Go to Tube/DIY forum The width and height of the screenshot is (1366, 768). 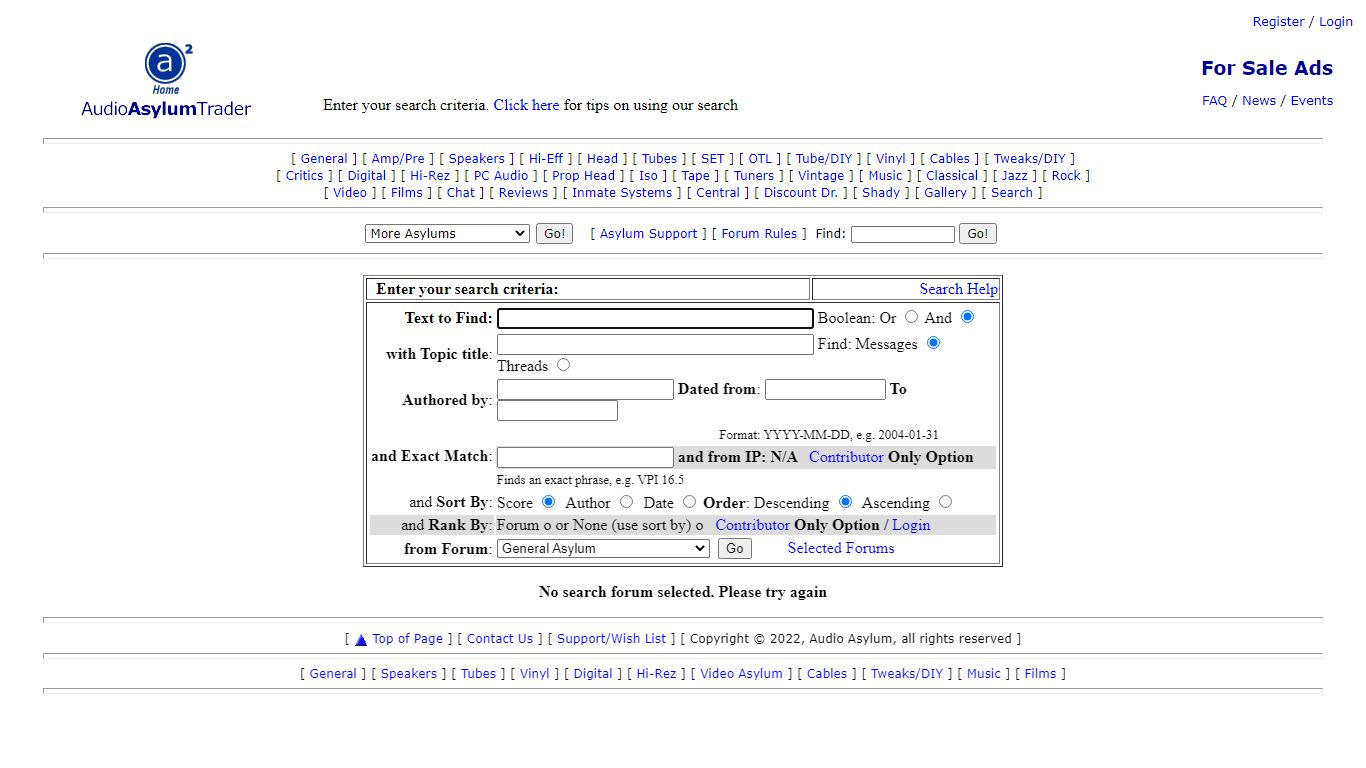click(x=824, y=158)
